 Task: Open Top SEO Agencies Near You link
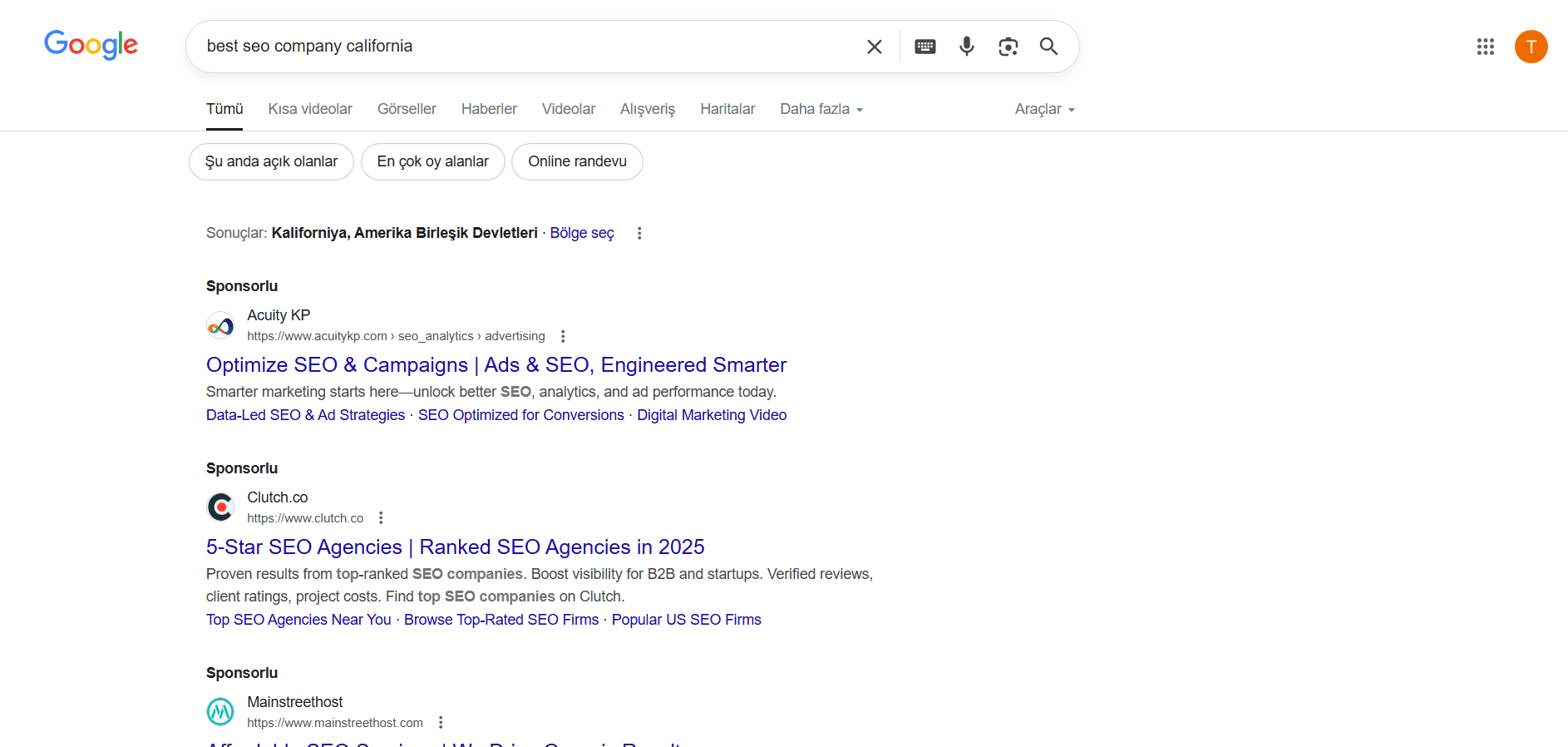coord(298,620)
